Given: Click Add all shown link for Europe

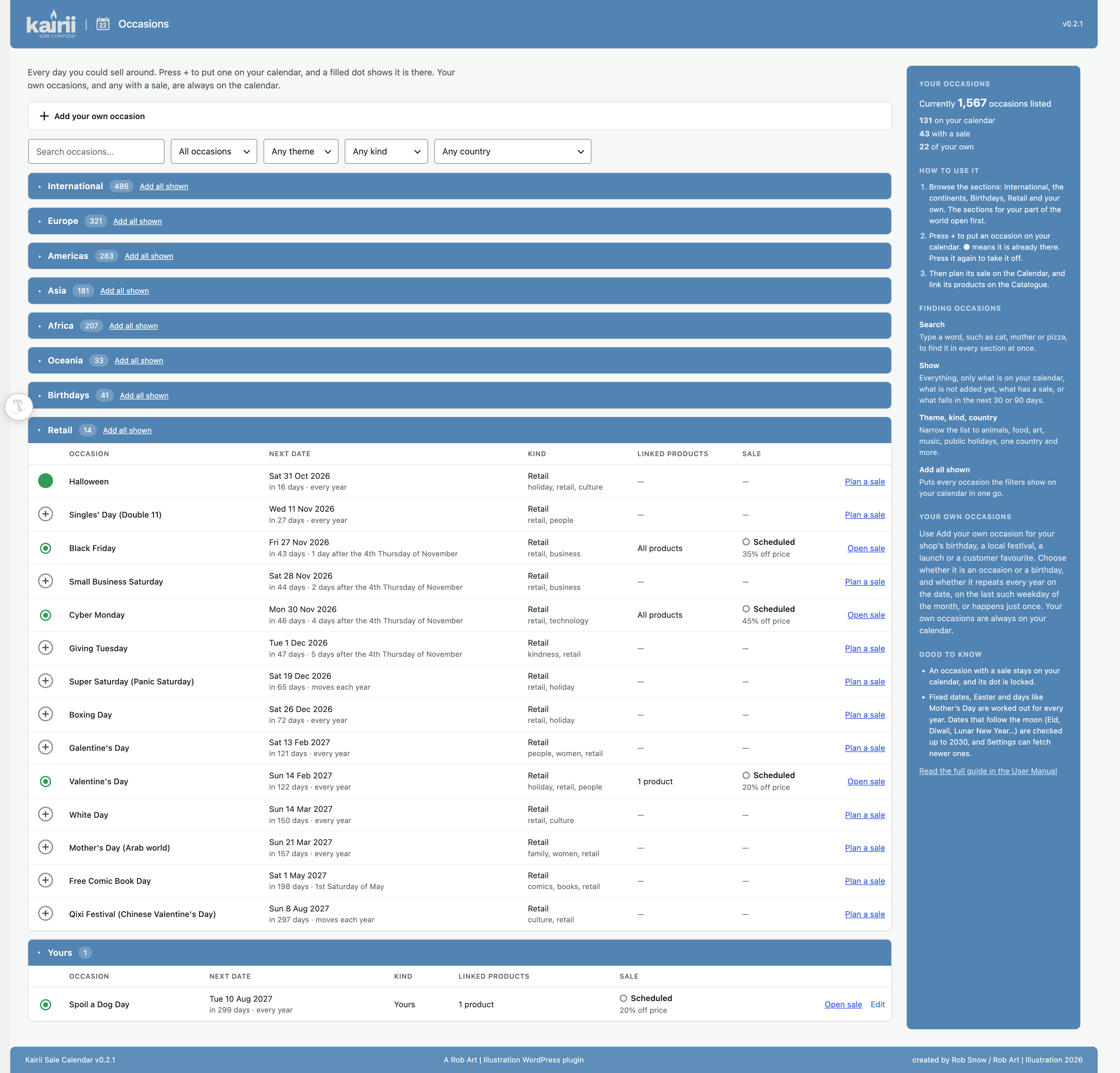Looking at the screenshot, I should [137, 221].
